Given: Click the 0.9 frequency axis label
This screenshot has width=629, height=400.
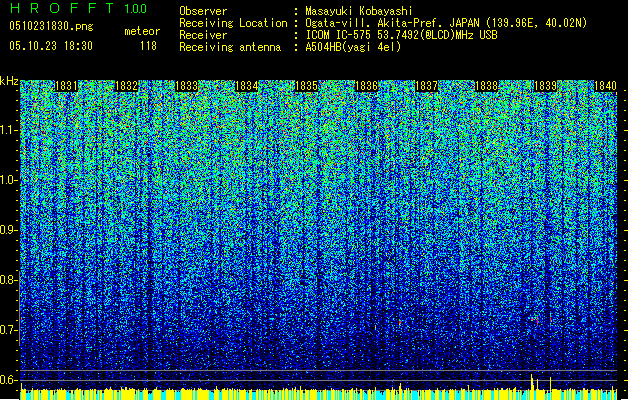Looking at the screenshot, I should [x=9, y=230].
